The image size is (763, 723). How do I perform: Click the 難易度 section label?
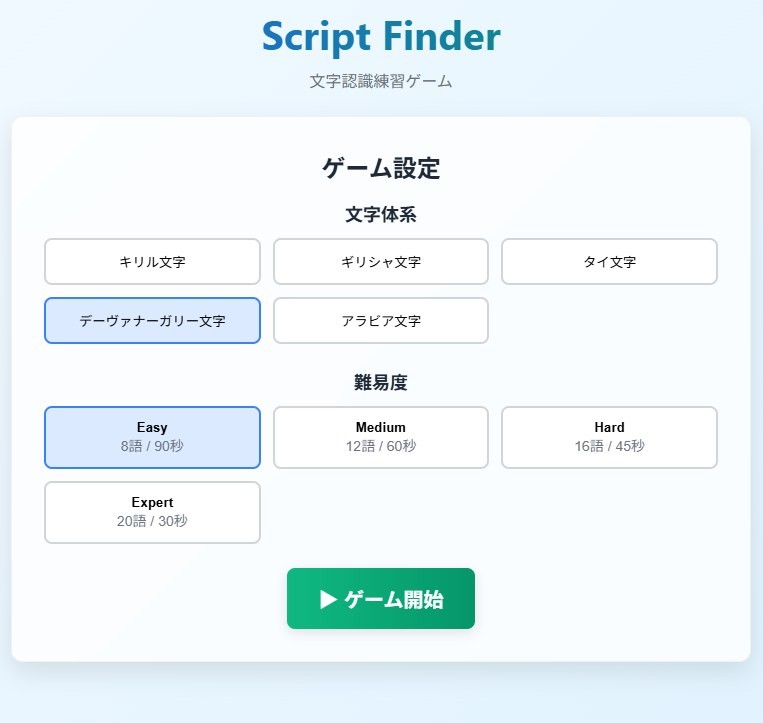pyautogui.click(x=381, y=382)
